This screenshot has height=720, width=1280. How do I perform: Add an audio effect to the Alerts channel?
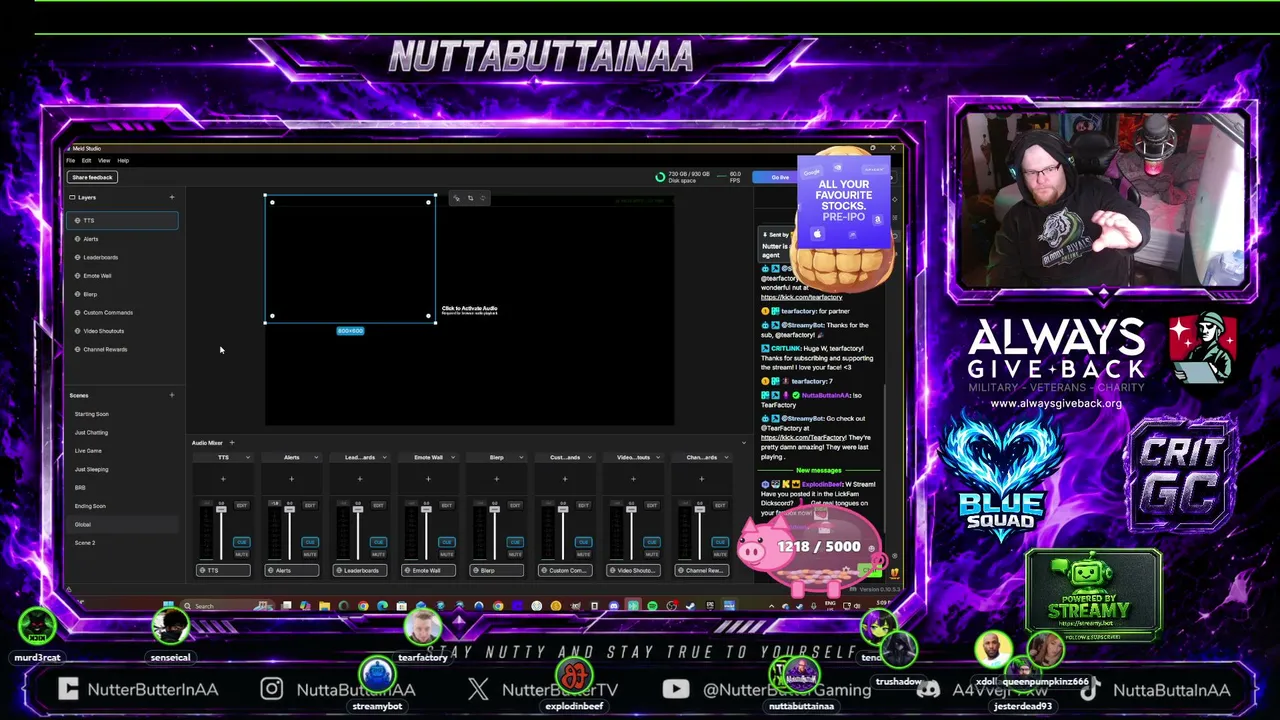pyautogui.click(x=291, y=479)
